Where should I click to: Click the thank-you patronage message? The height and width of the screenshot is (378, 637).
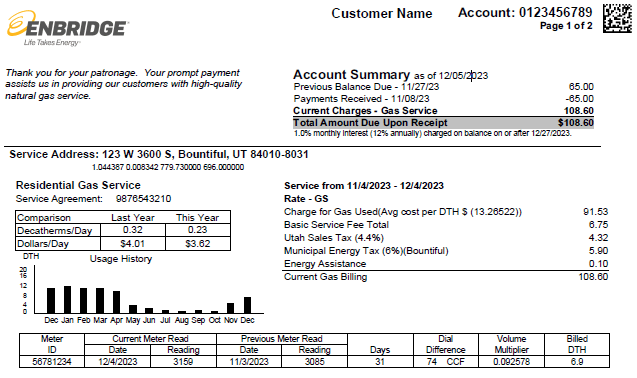124,84
